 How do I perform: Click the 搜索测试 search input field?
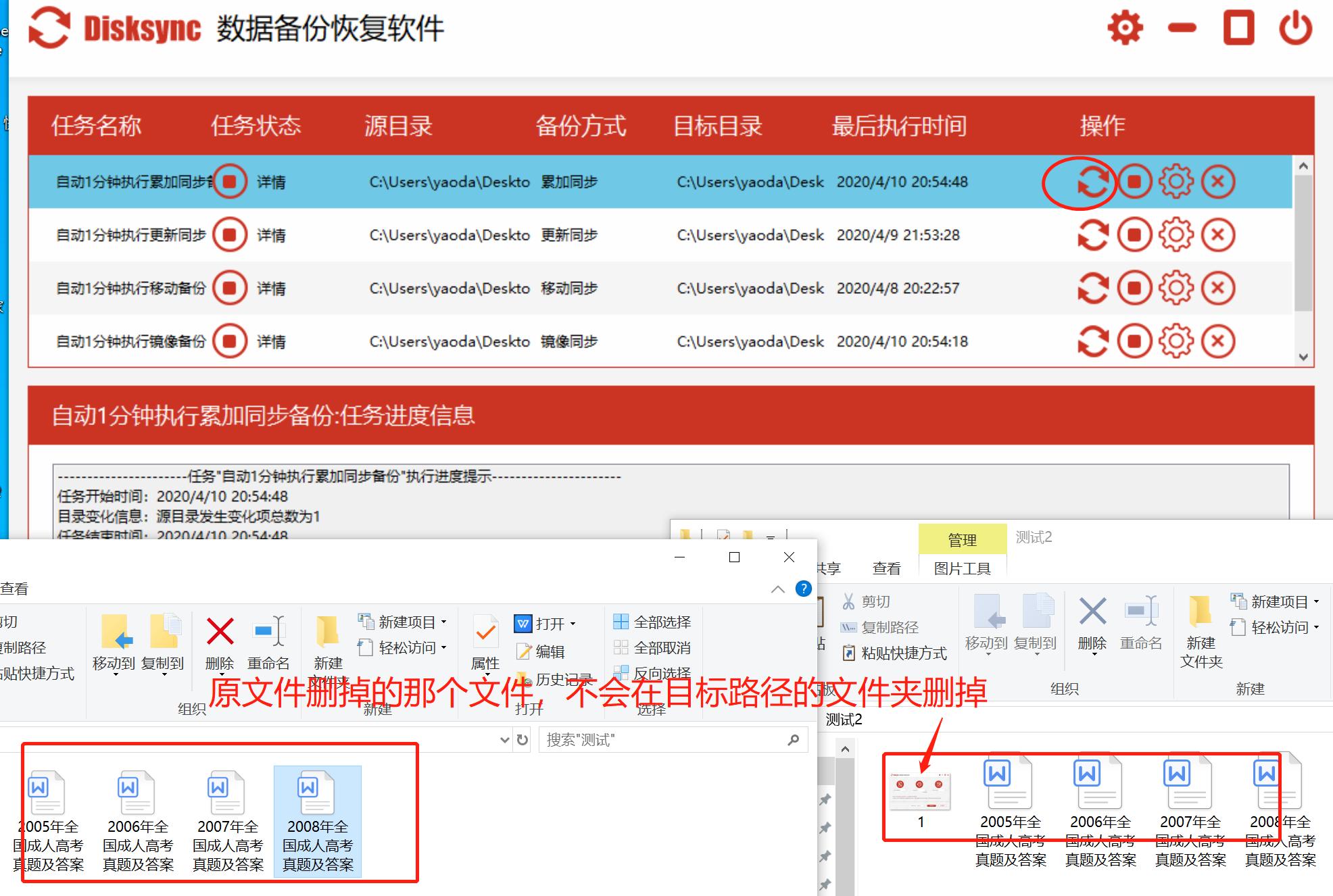(669, 739)
